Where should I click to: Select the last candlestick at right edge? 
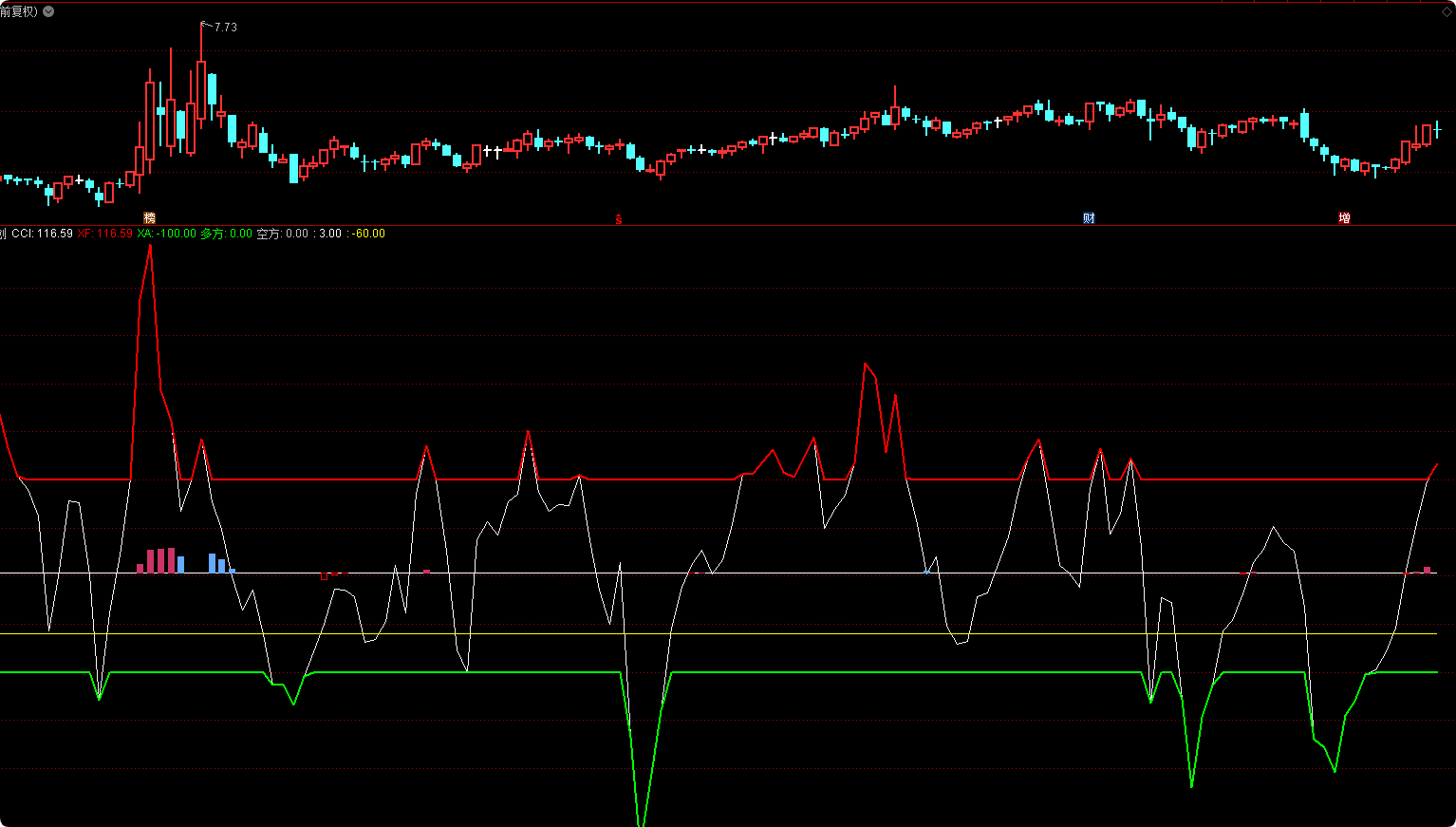click(1437, 130)
